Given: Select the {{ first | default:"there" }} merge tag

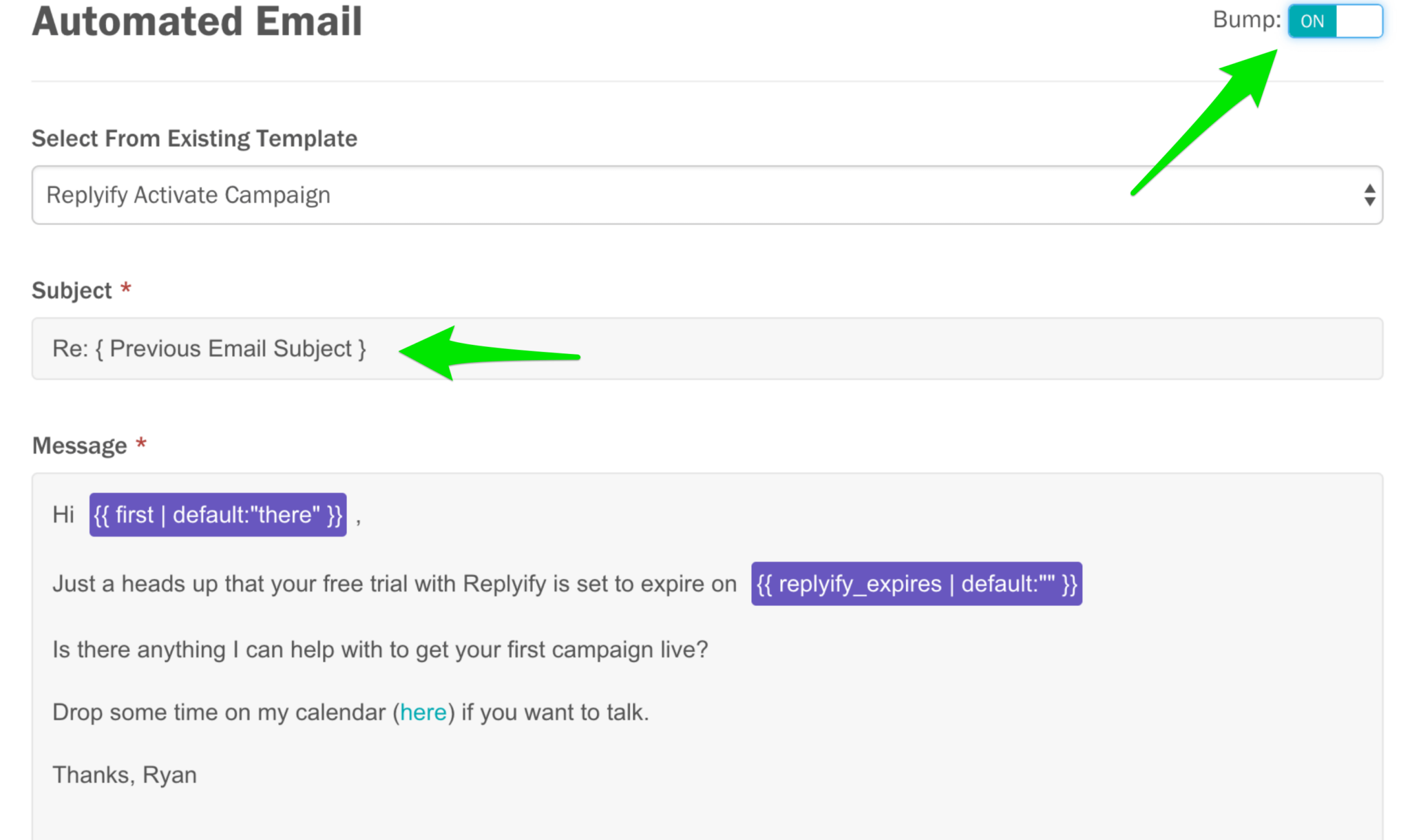Looking at the screenshot, I should coord(218,515).
